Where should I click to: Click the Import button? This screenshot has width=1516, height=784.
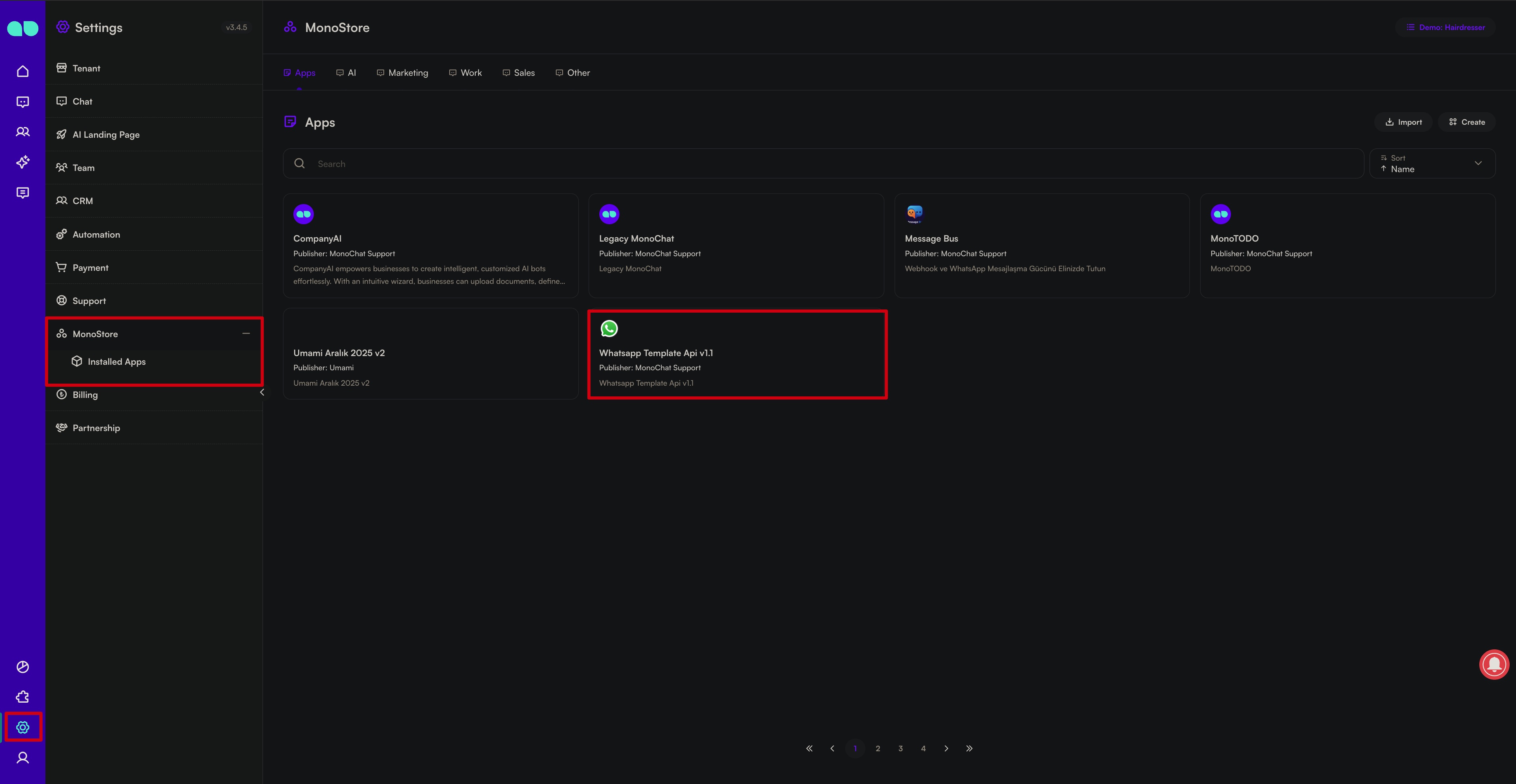point(1403,122)
